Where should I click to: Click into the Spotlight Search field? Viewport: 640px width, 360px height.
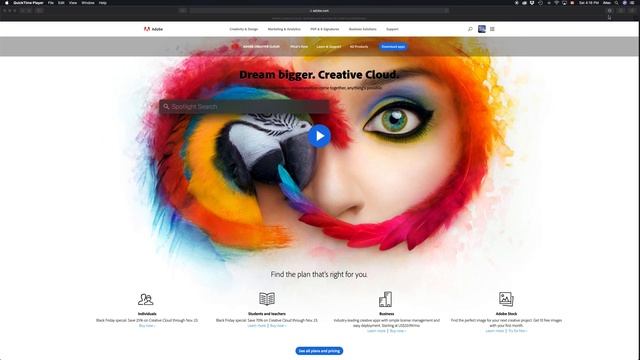[244, 107]
